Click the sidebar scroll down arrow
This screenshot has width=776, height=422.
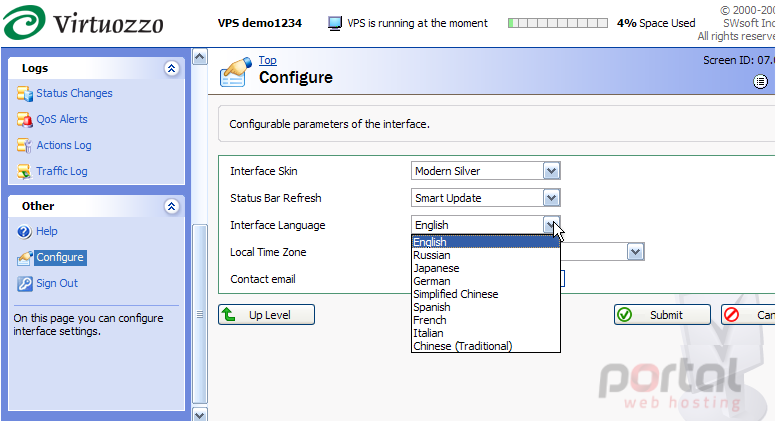(x=199, y=415)
